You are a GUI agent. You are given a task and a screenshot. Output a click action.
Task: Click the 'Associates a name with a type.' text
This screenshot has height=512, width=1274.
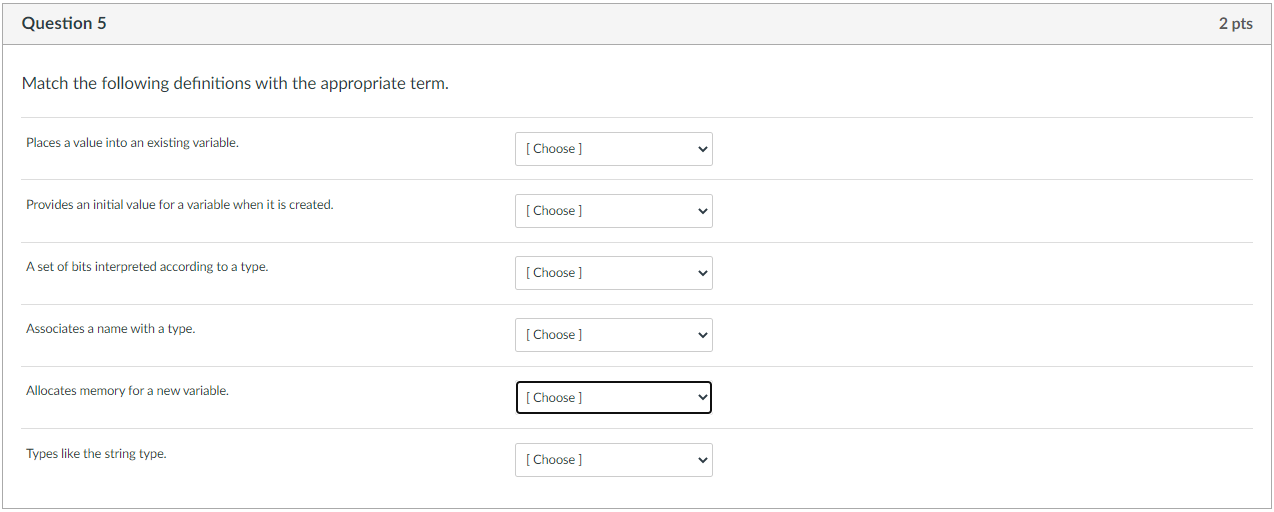110,329
